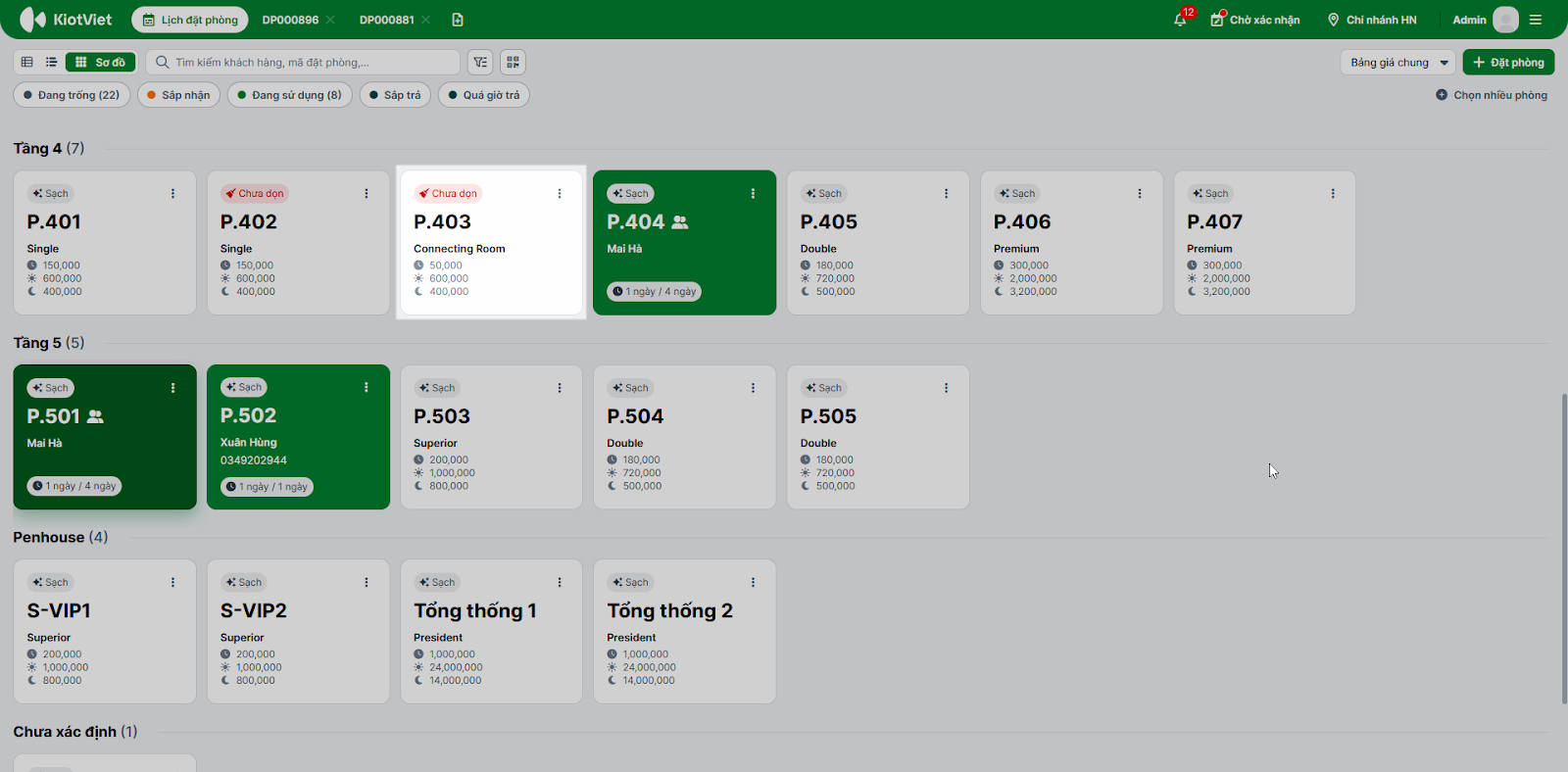The image size is (1568, 772).
Task: Open more options for Tổng thống 1
Action: (x=560, y=582)
